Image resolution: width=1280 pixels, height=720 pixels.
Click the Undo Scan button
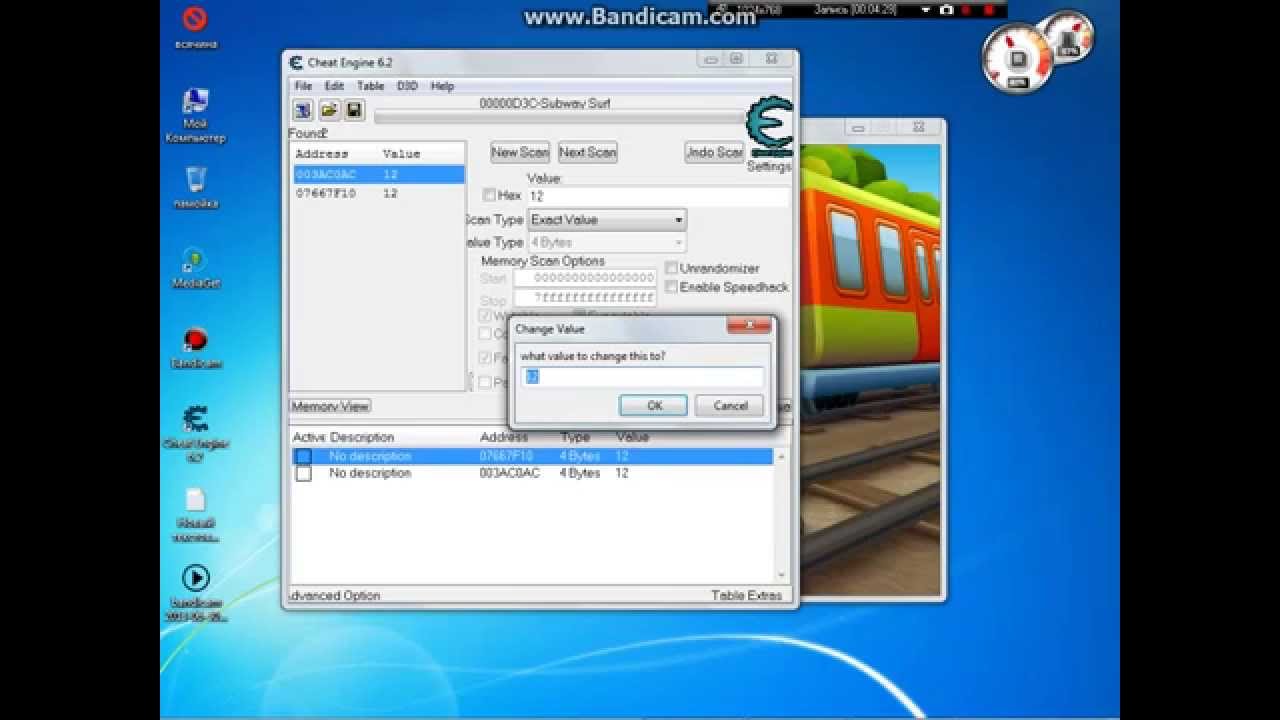[x=714, y=152]
